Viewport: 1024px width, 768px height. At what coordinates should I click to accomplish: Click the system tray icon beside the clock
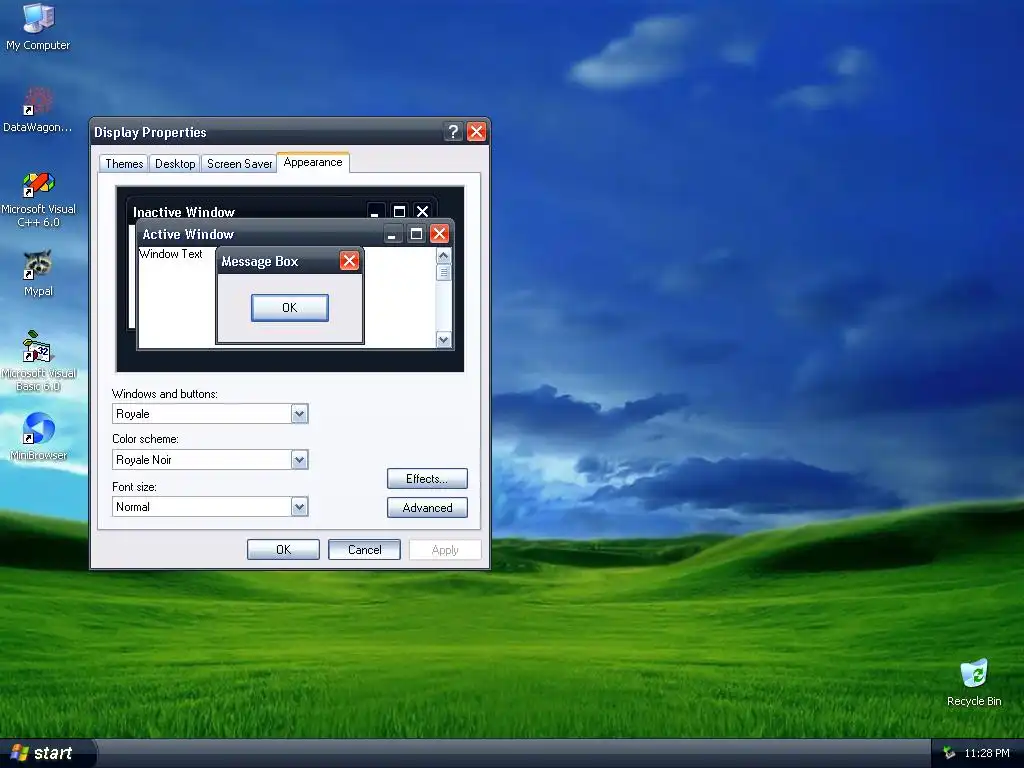pyautogui.click(x=950, y=753)
